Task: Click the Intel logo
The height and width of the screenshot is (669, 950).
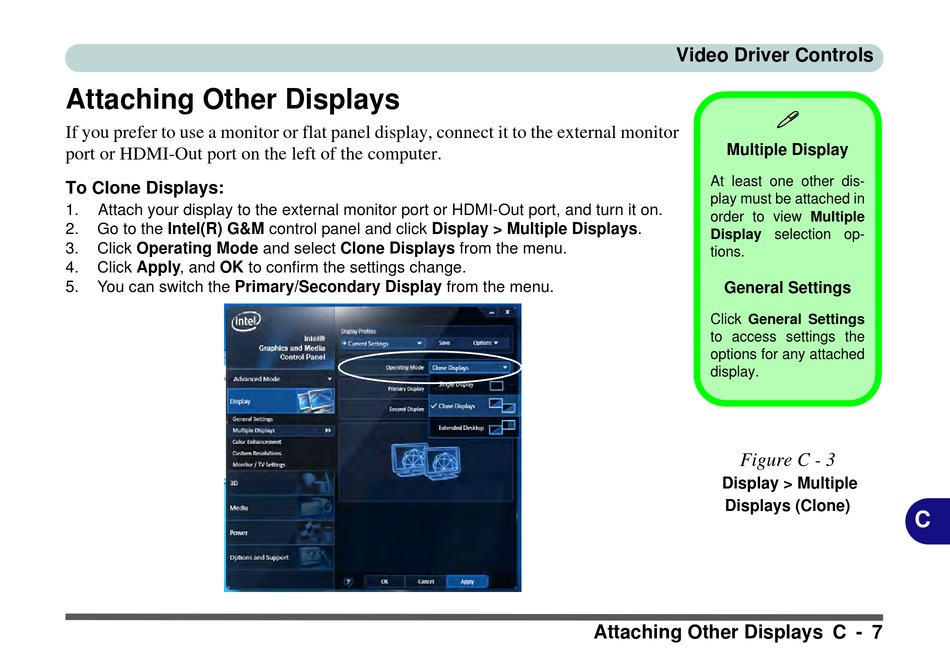Action: click(245, 321)
